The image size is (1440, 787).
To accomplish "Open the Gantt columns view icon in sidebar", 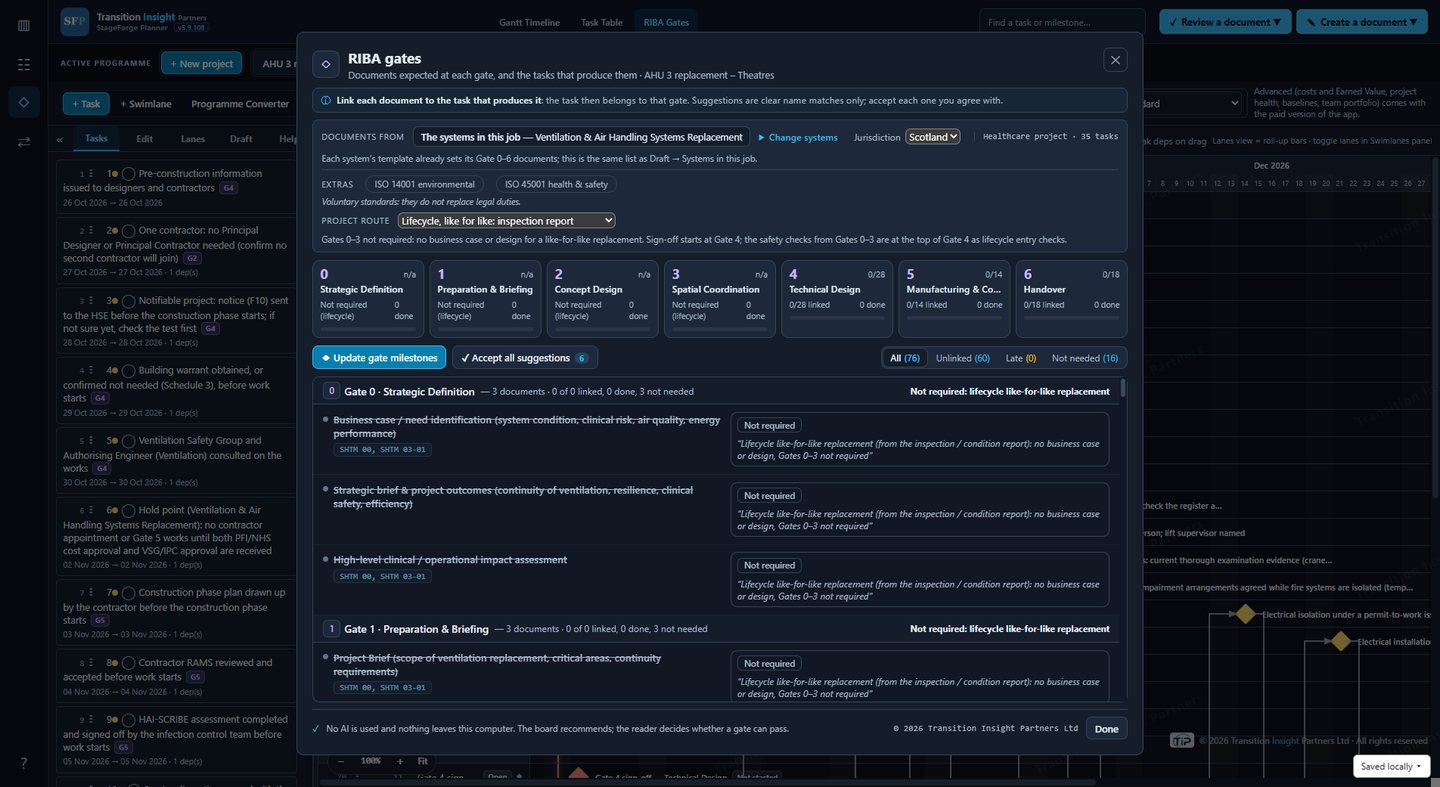I will (x=24, y=25).
